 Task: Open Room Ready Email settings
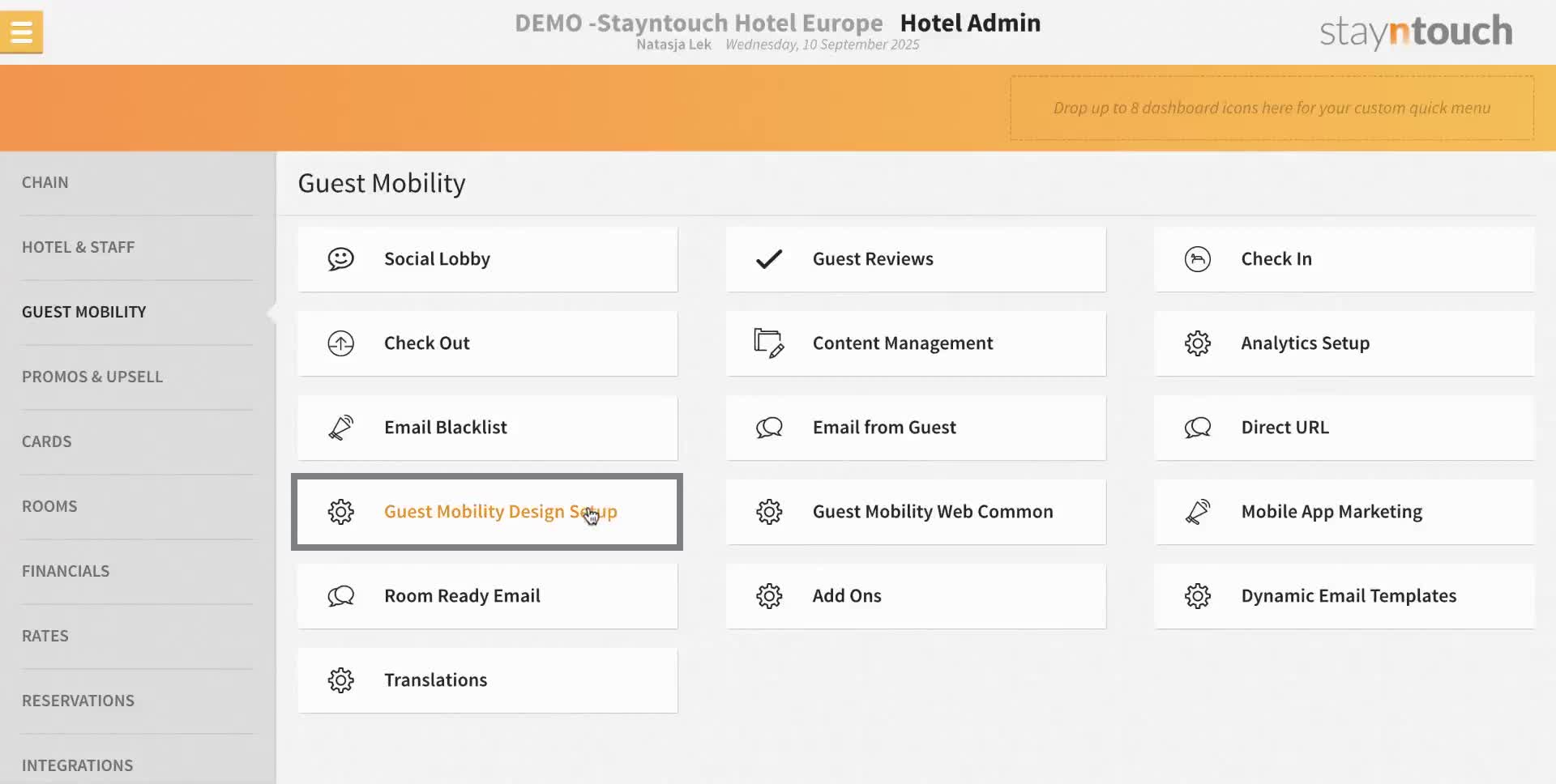[x=487, y=596]
